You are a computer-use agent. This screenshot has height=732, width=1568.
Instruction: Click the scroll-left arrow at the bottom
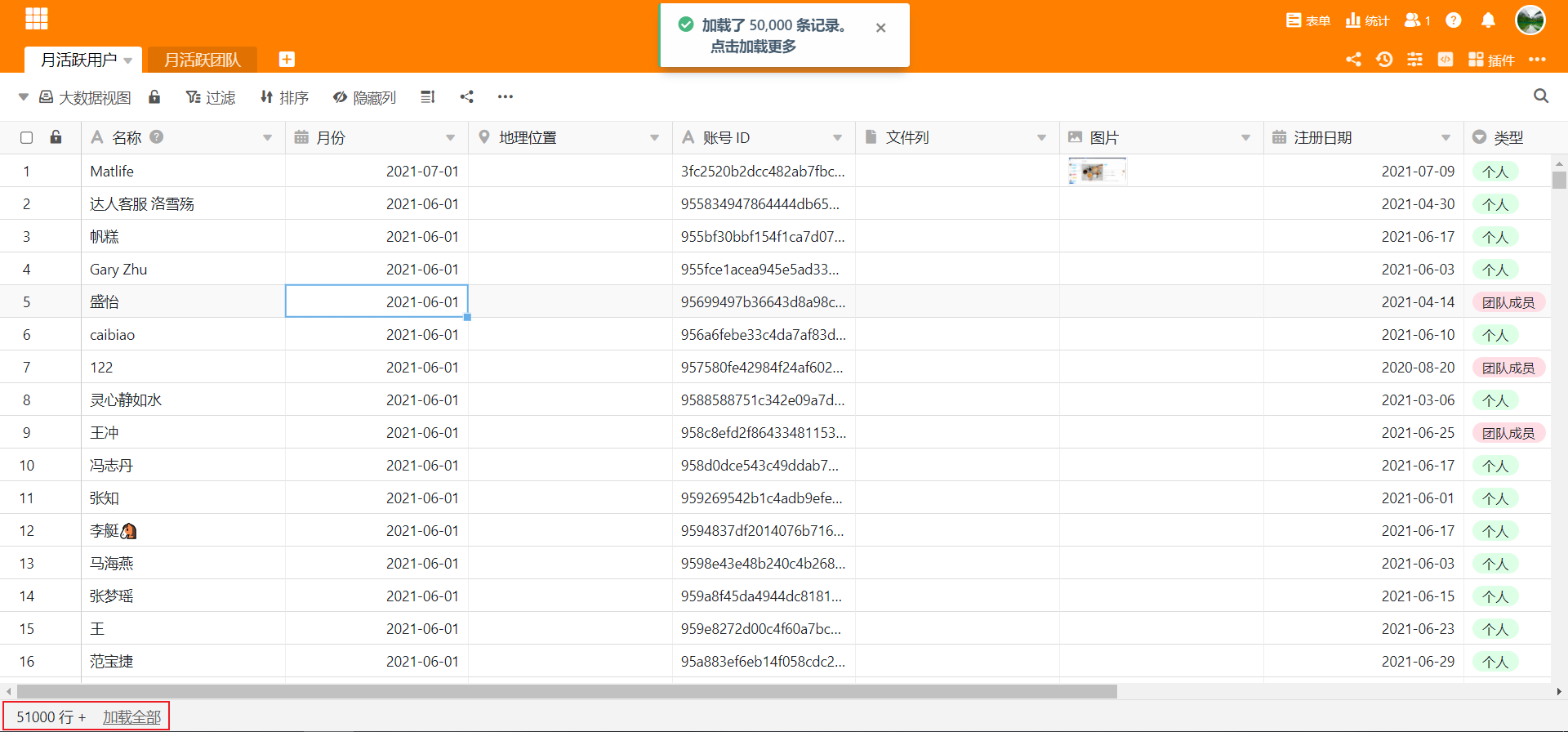(8, 691)
